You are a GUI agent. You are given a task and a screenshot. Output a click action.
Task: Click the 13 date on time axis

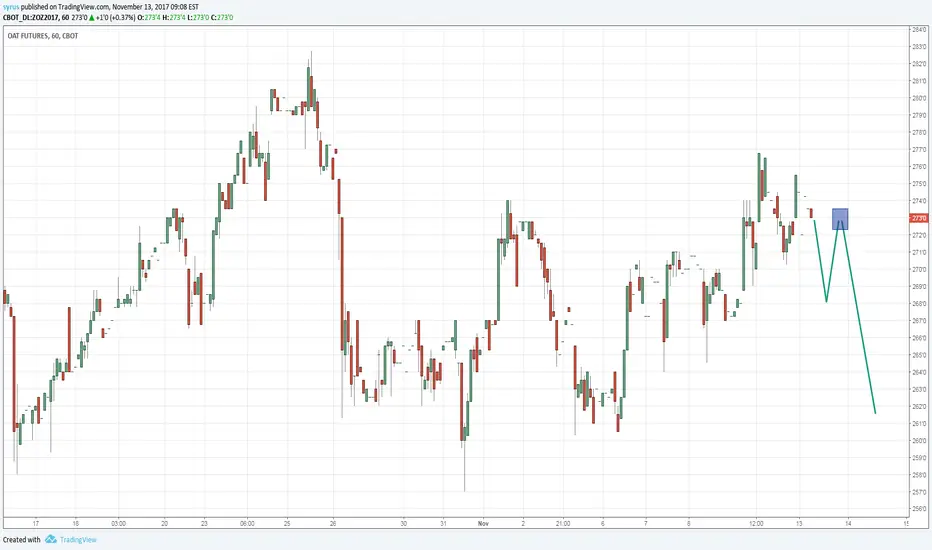pyautogui.click(x=799, y=524)
